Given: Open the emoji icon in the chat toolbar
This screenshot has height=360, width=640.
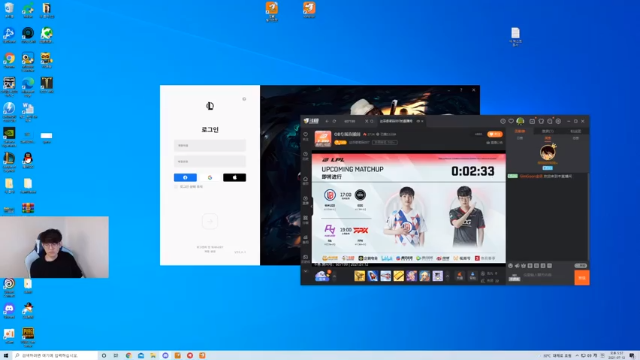Looking at the screenshot, I should (x=510, y=266).
